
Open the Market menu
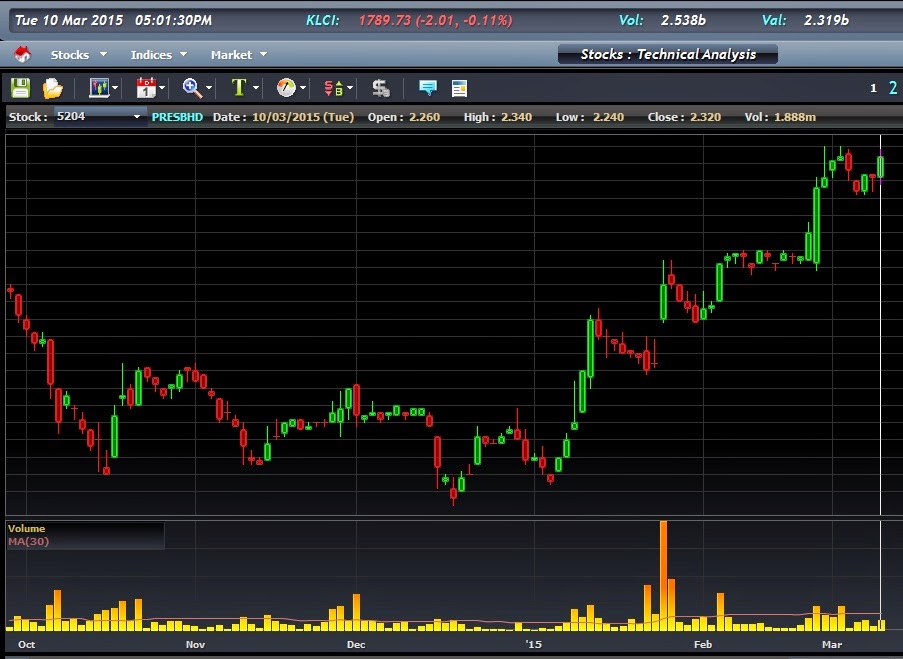239,55
